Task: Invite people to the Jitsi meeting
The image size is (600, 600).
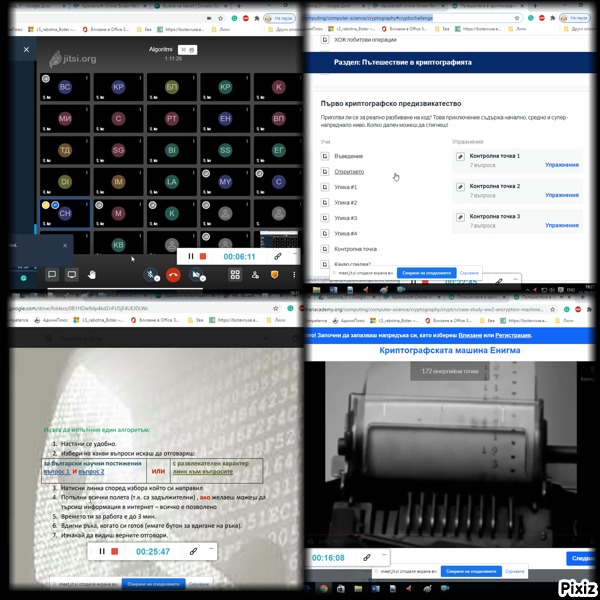Action: coord(255,274)
